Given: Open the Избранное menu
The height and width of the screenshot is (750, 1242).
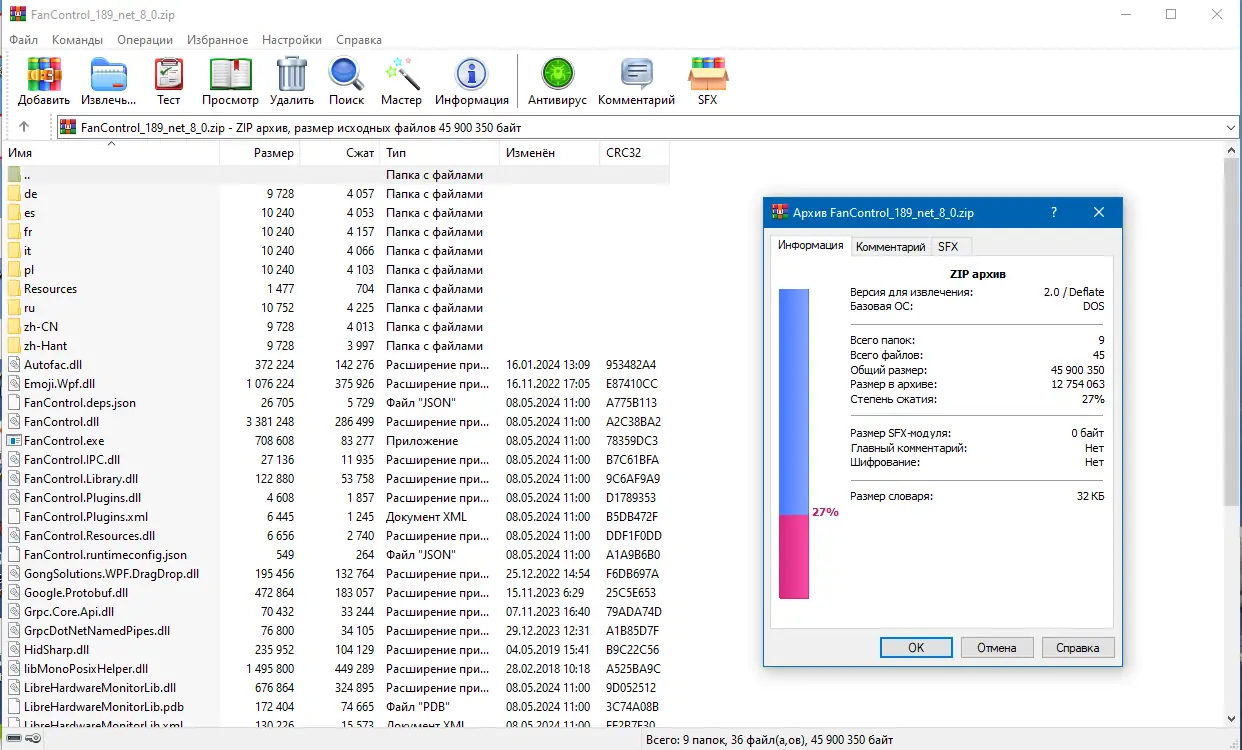Looking at the screenshot, I should (x=217, y=40).
